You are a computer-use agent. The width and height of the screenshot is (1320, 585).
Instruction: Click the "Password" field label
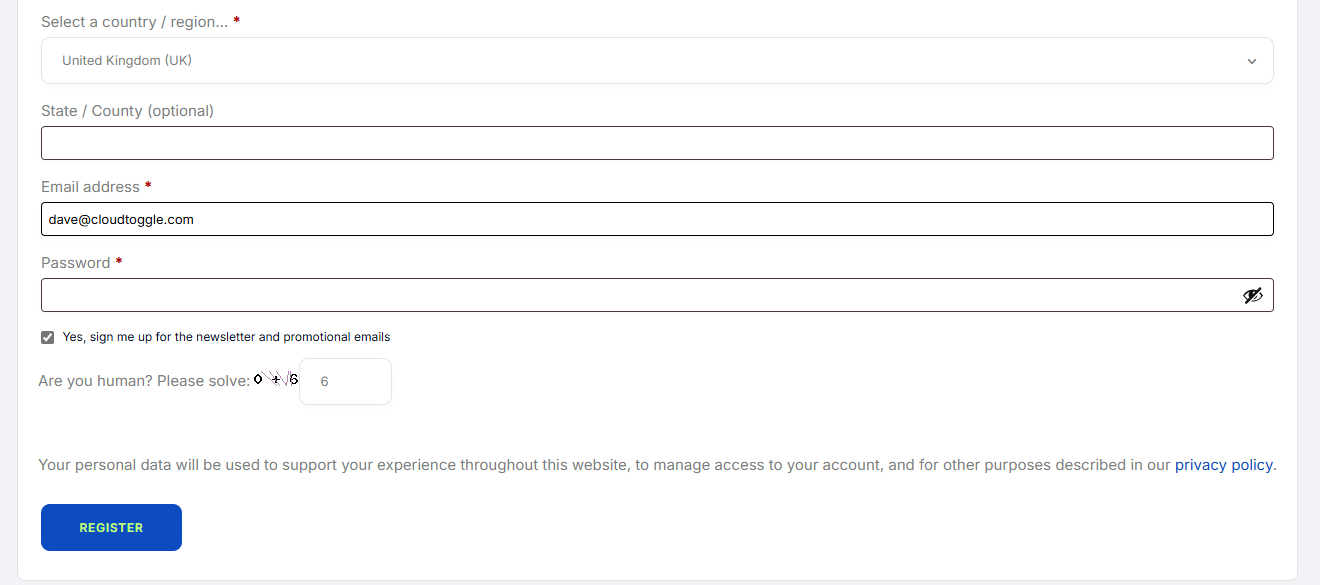[75, 263]
